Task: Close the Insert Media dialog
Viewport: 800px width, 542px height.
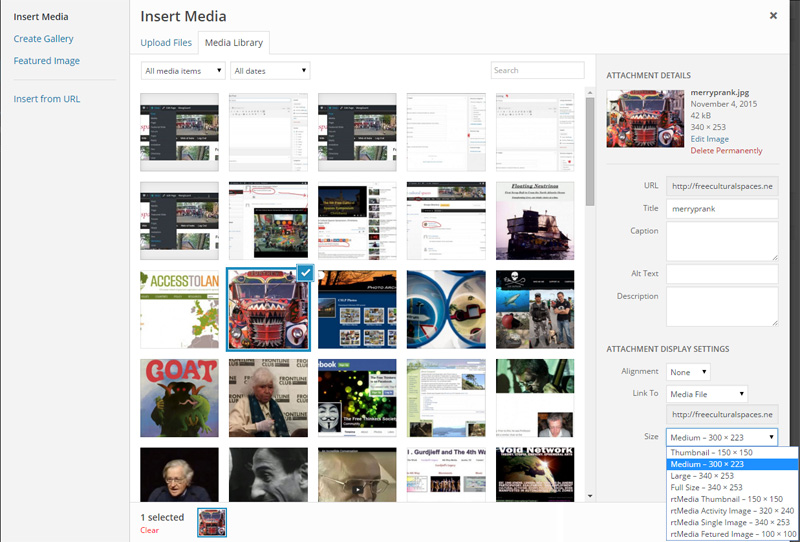Action: (773, 16)
